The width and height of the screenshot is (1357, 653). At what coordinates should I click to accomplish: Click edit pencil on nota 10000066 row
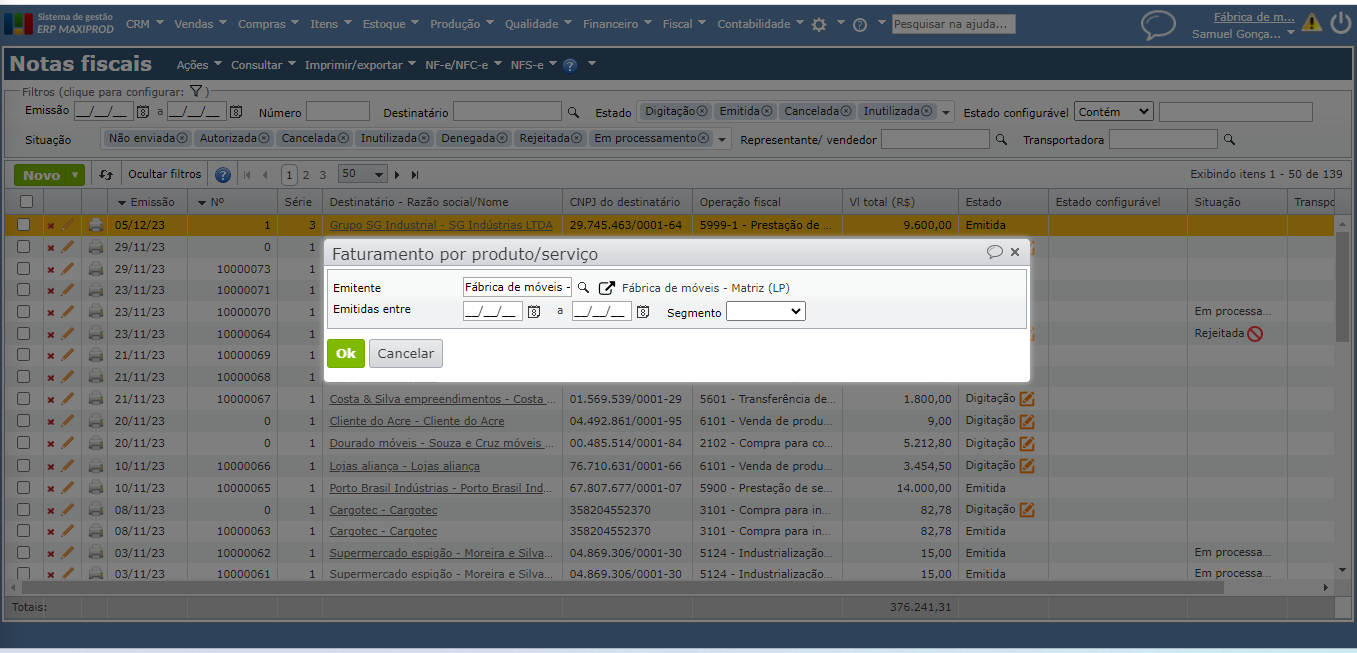coord(68,465)
